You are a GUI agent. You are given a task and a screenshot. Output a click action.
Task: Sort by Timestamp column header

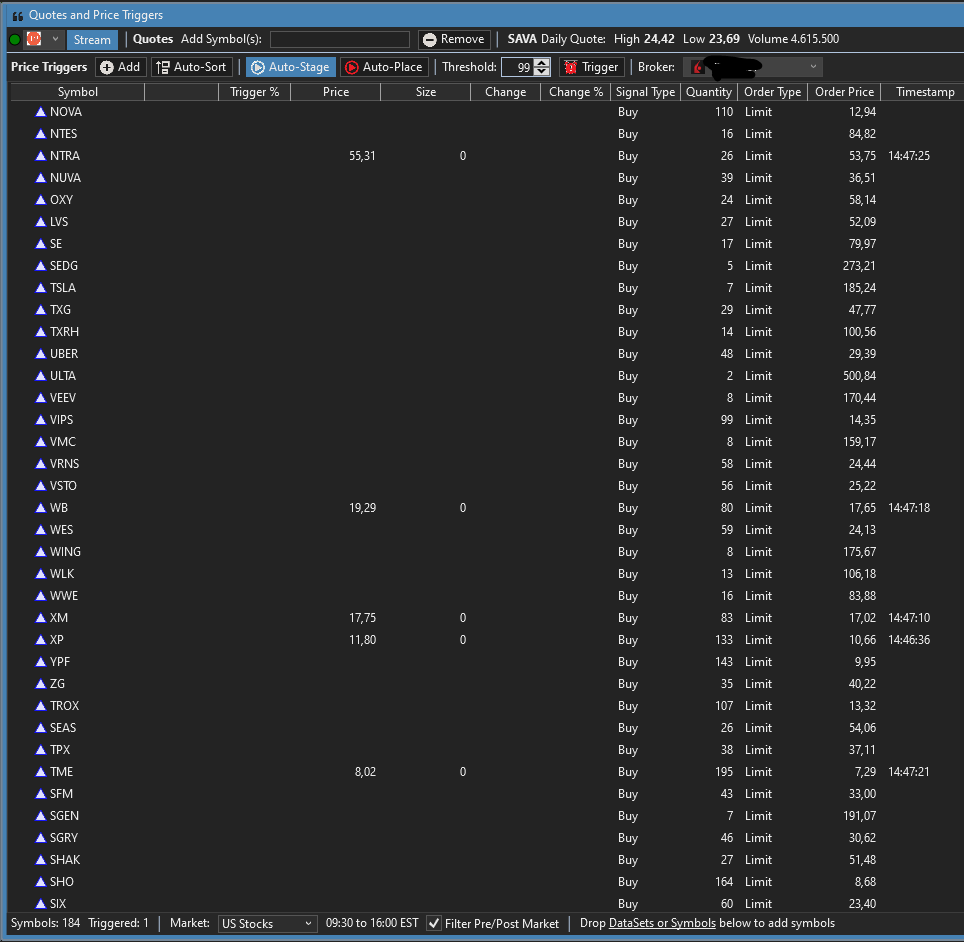tap(925, 92)
